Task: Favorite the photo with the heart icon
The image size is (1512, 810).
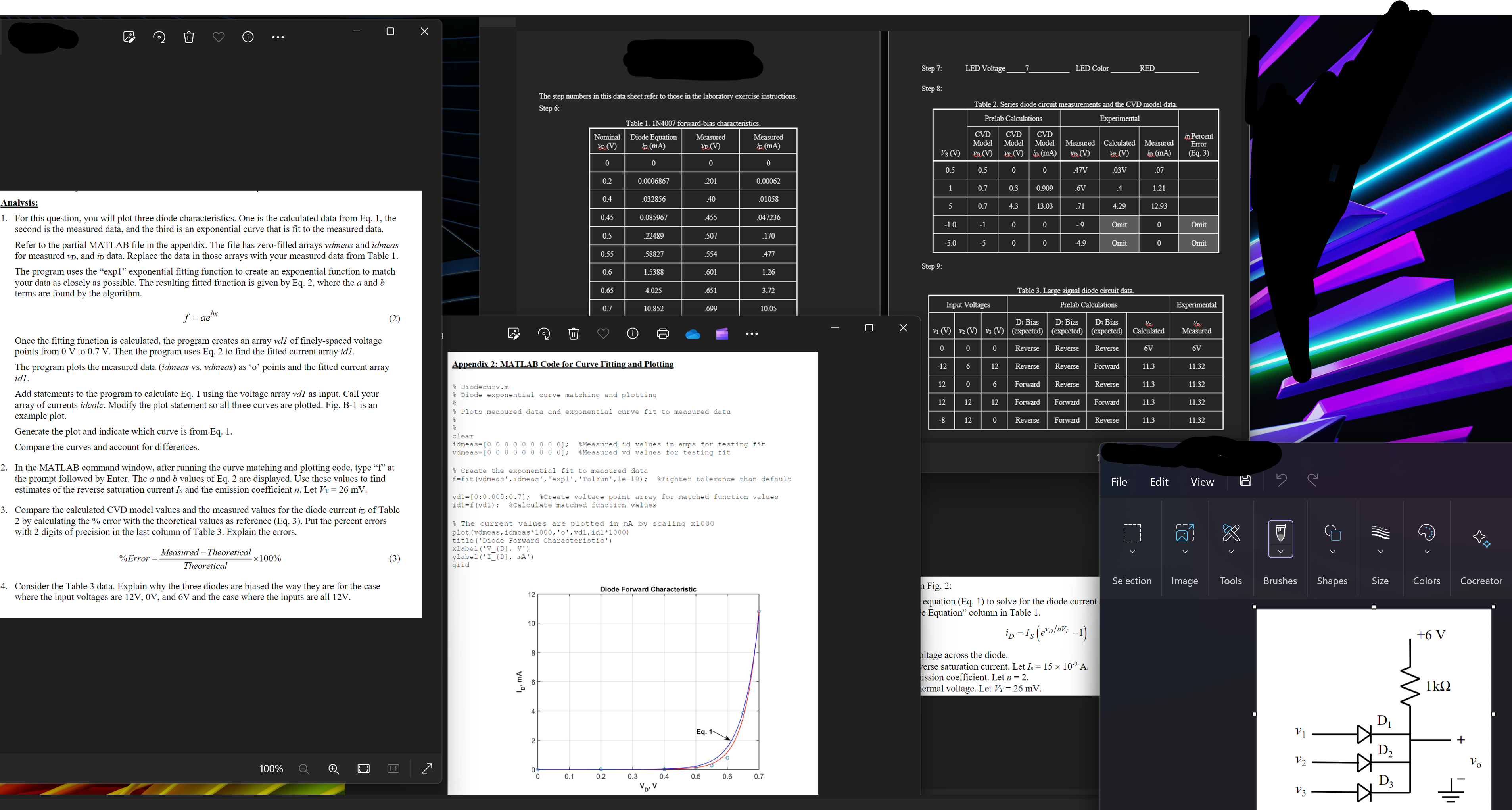Action: pos(218,37)
